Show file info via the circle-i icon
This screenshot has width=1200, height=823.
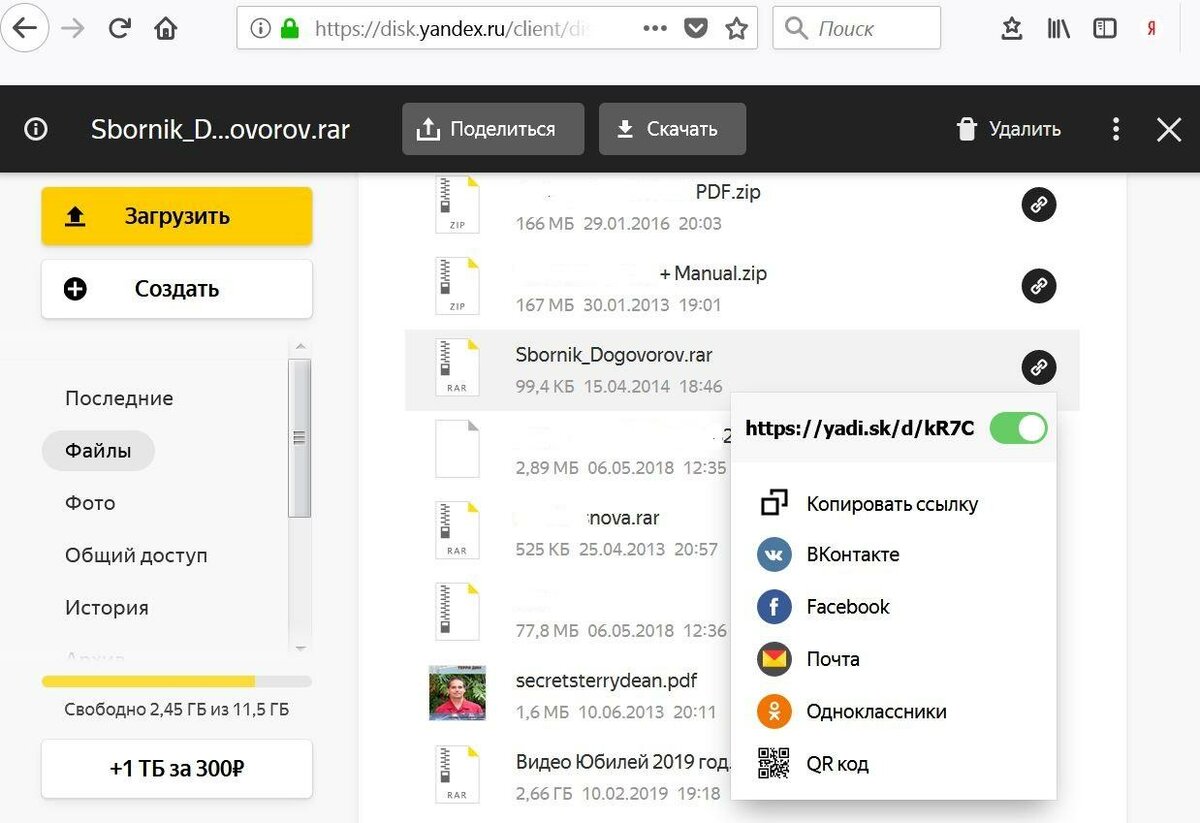(x=36, y=129)
